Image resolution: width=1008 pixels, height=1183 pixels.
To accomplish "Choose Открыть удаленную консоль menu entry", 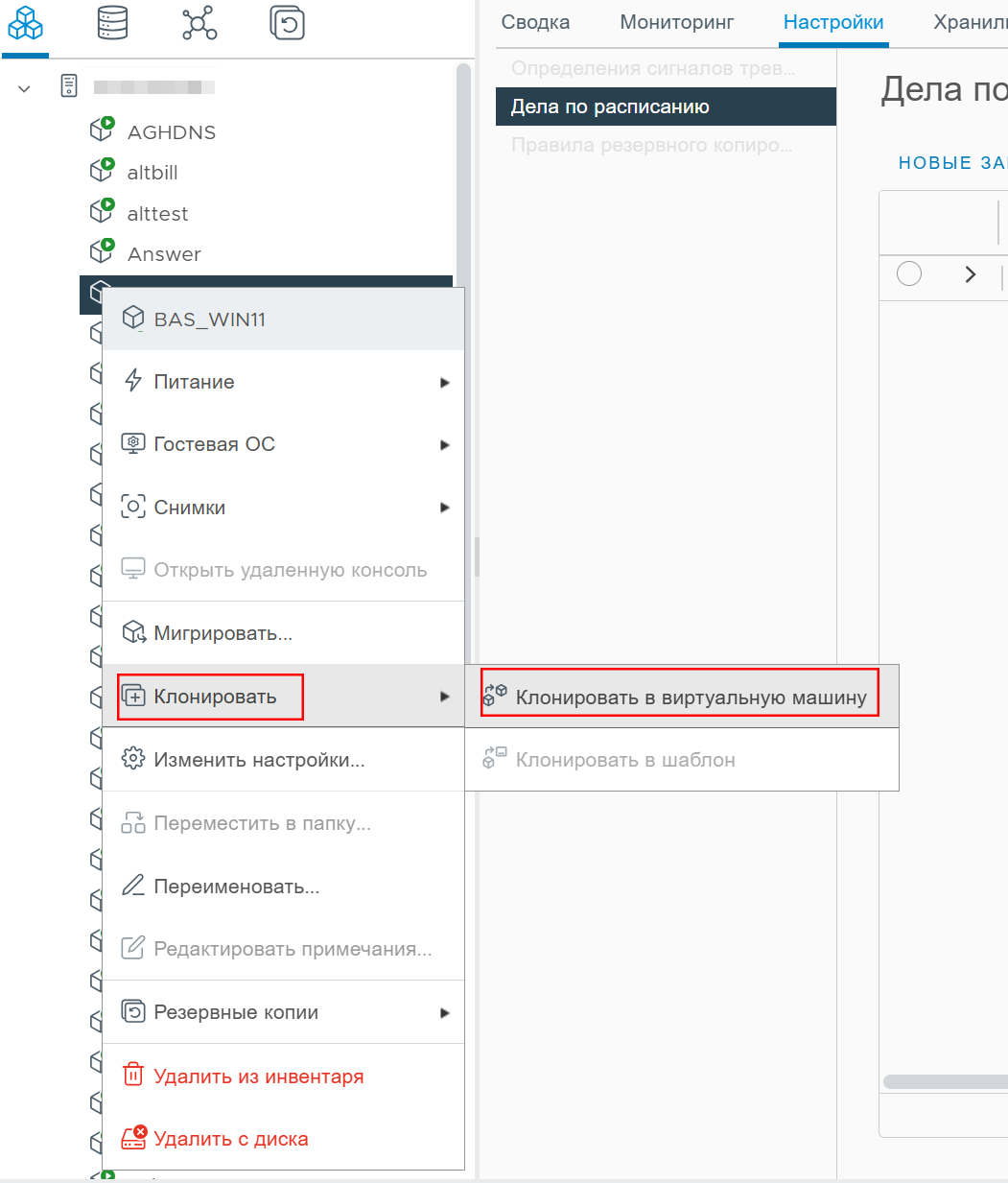I will click(283, 570).
